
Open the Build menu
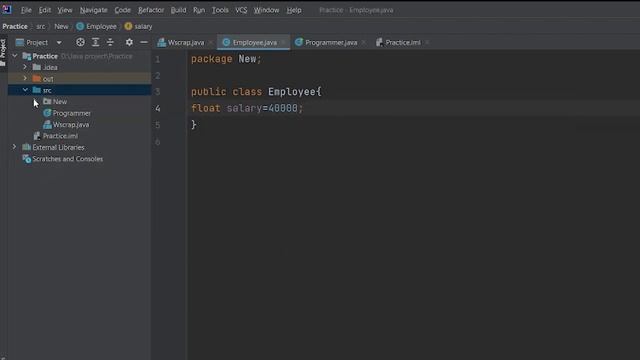point(178,10)
